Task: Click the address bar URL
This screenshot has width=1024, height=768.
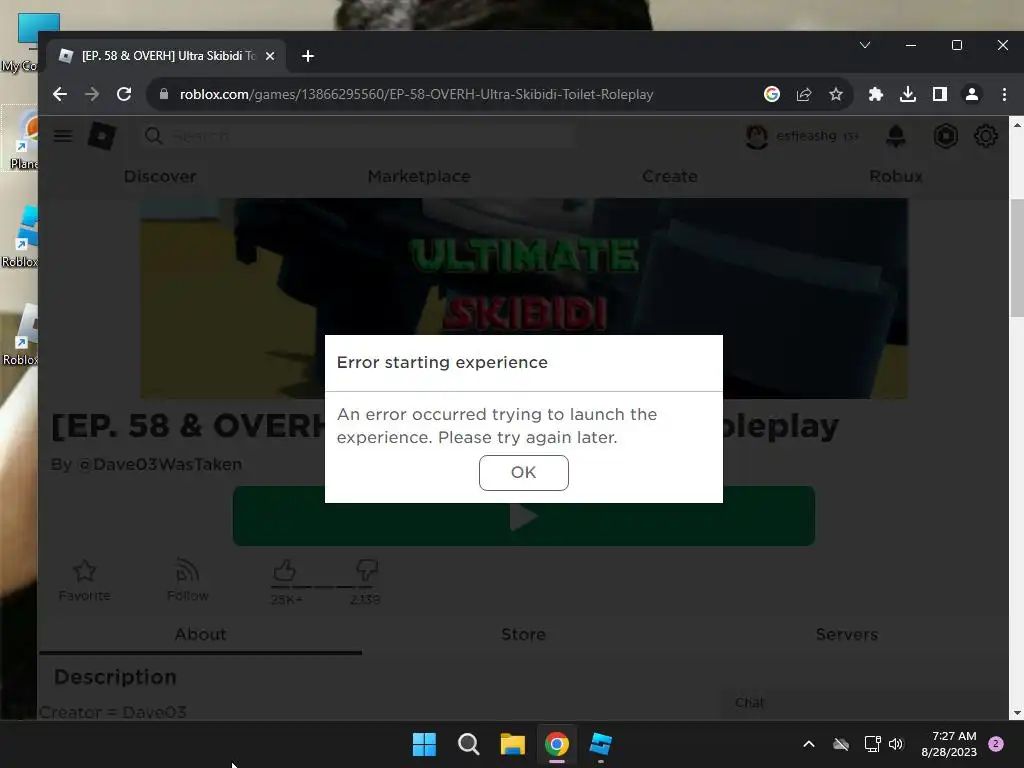Action: point(416,94)
